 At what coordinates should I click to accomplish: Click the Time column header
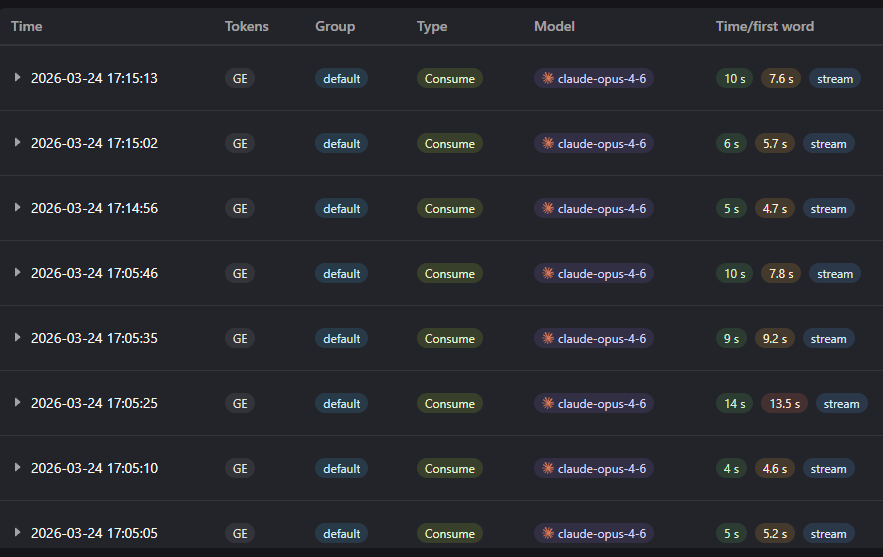point(26,26)
